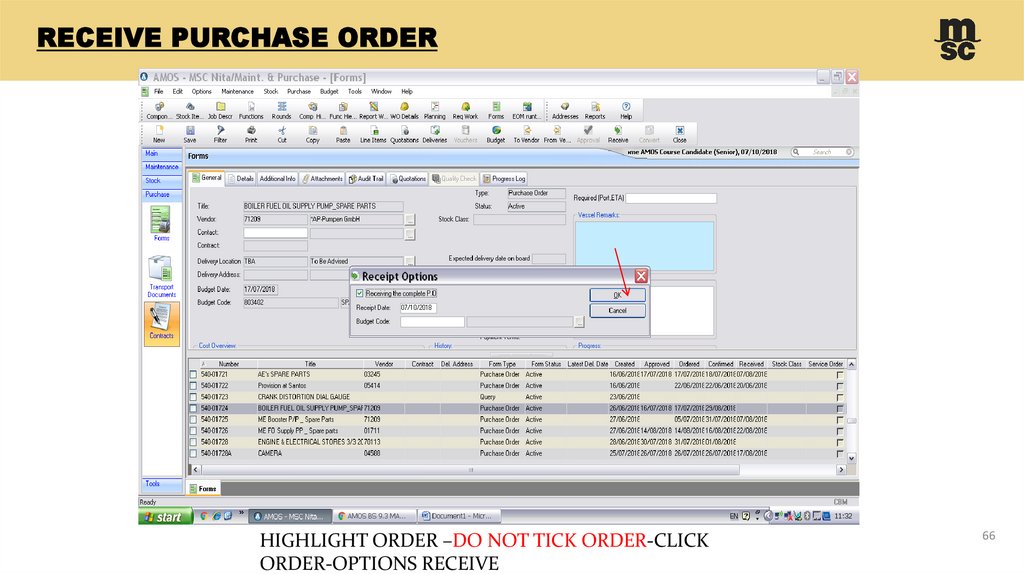Click the Receive toolbar icon
The height and width of the screenshot is (574, 1024).
tap(618, 134)
